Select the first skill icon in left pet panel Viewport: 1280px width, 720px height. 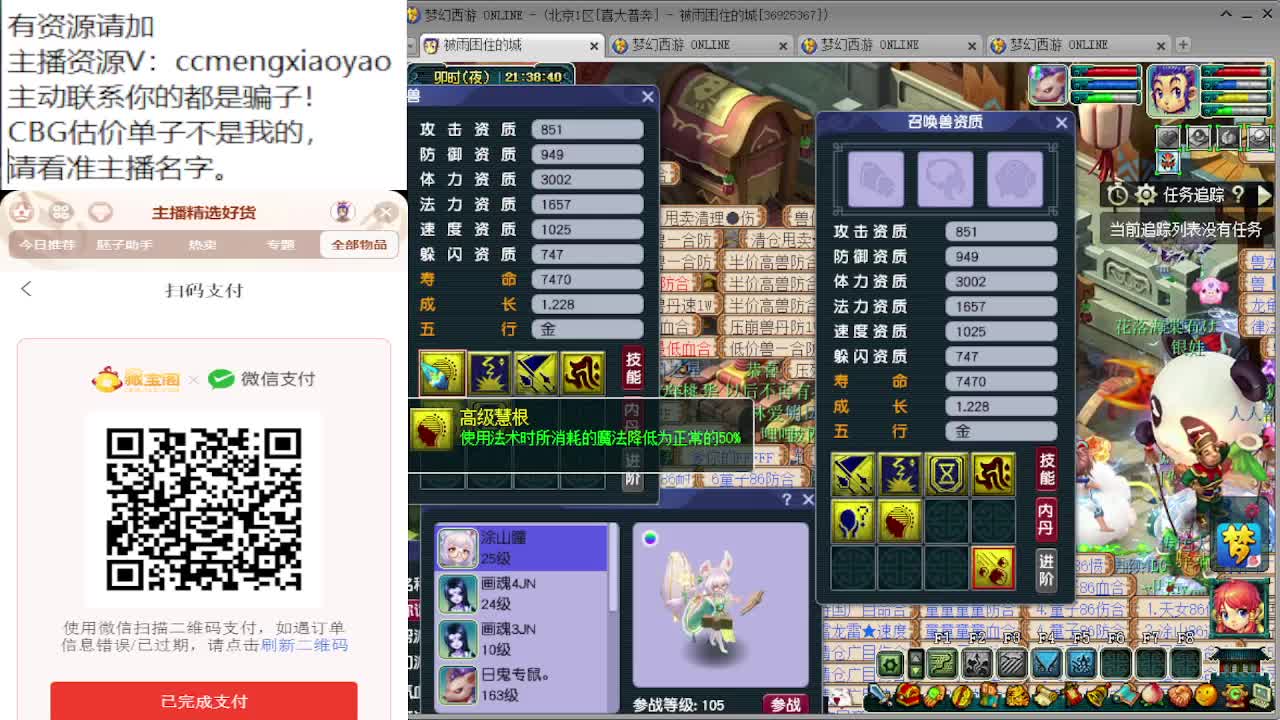pyautogui.click(x=441, y=372)
